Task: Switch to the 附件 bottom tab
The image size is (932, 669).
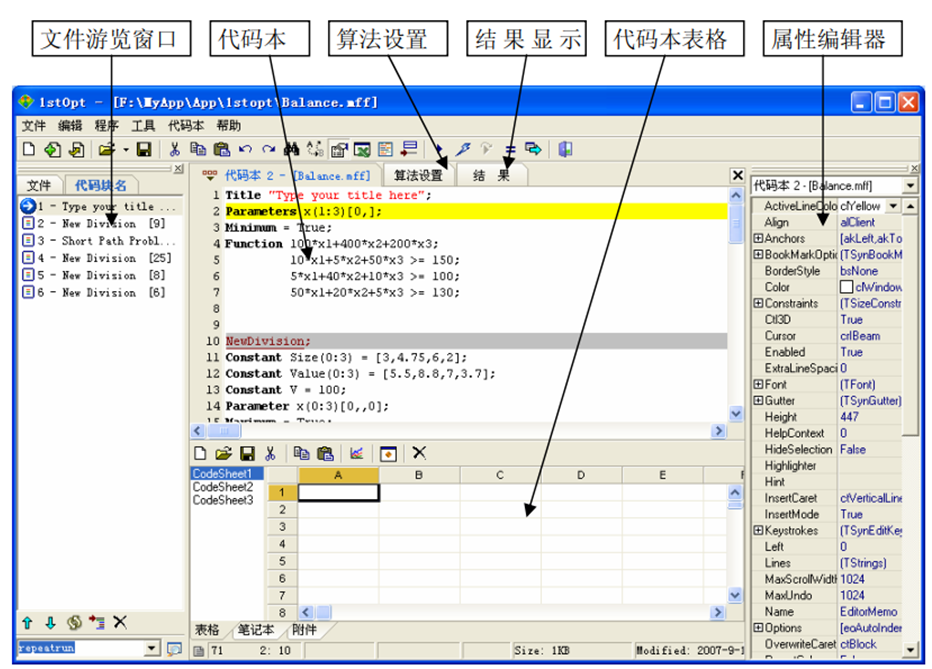Action: click(x=304, y=630)
